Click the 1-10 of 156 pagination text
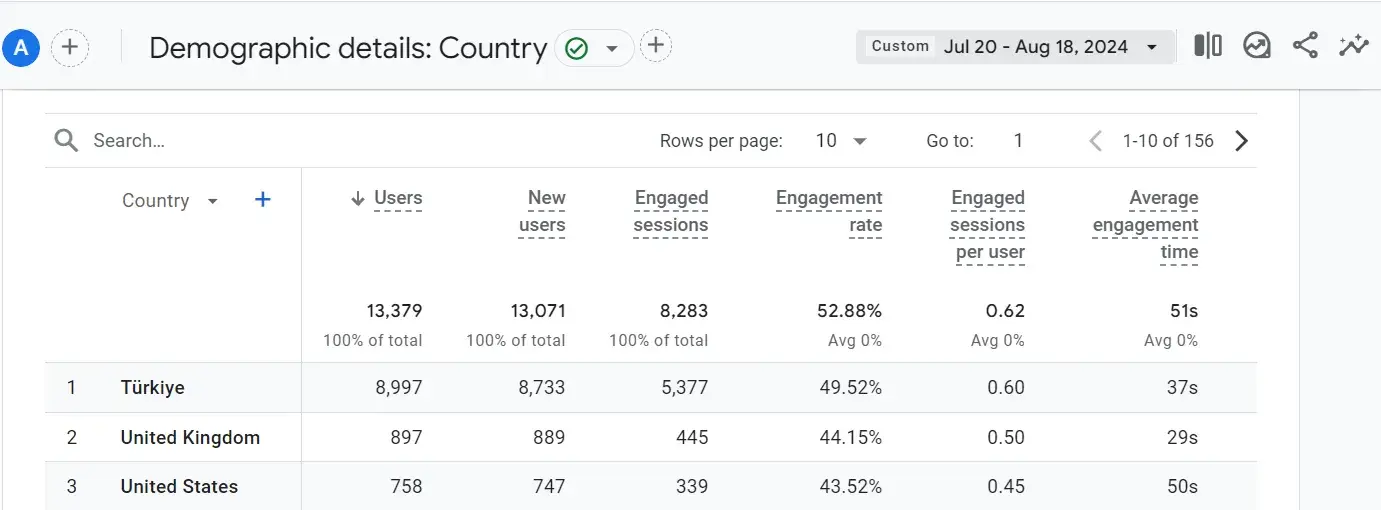The width and height of the screenshot is (1381, 510). click(x=1168, y=141)
